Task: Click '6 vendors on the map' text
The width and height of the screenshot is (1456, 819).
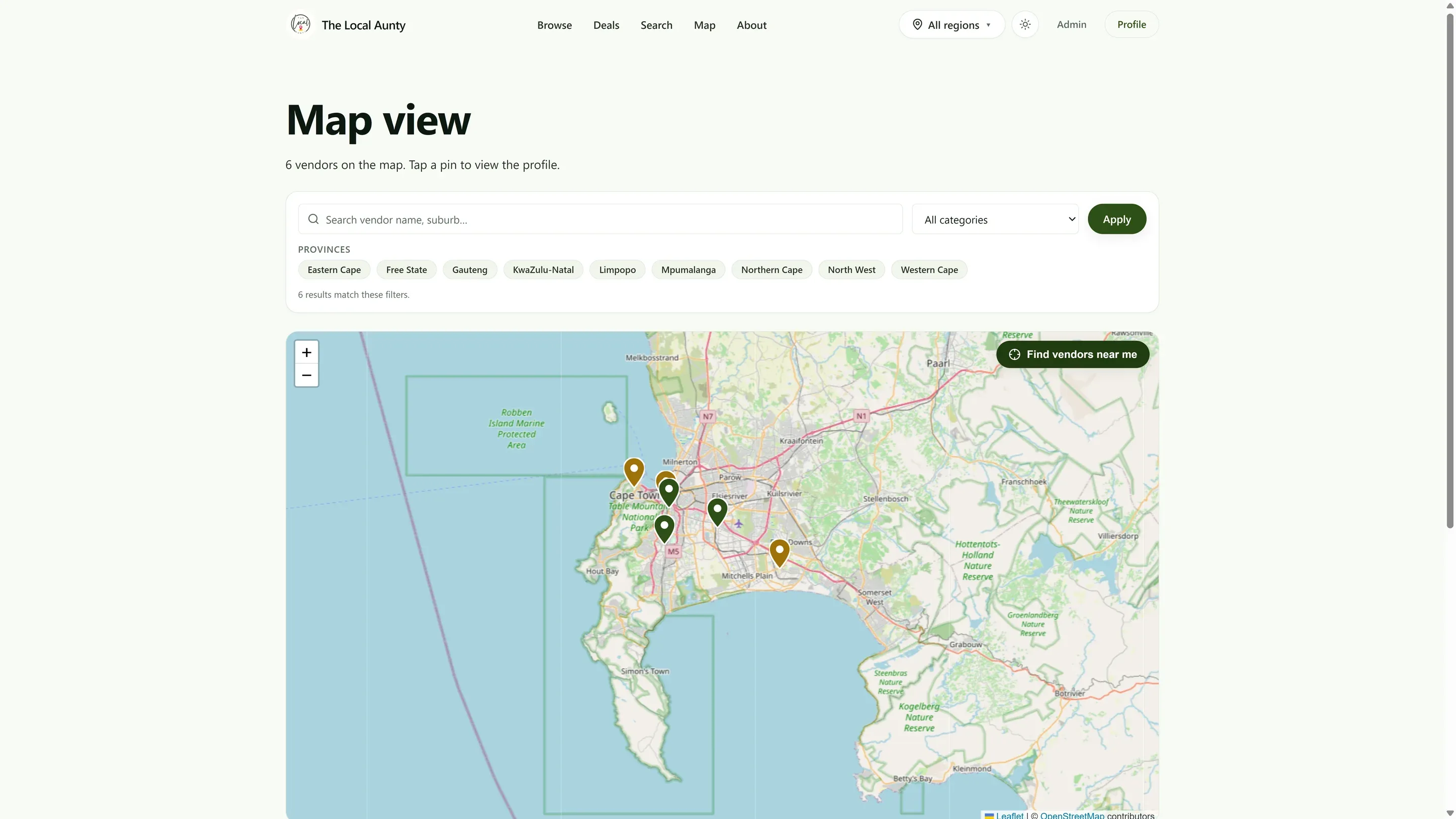Action: tap(345, 164)
